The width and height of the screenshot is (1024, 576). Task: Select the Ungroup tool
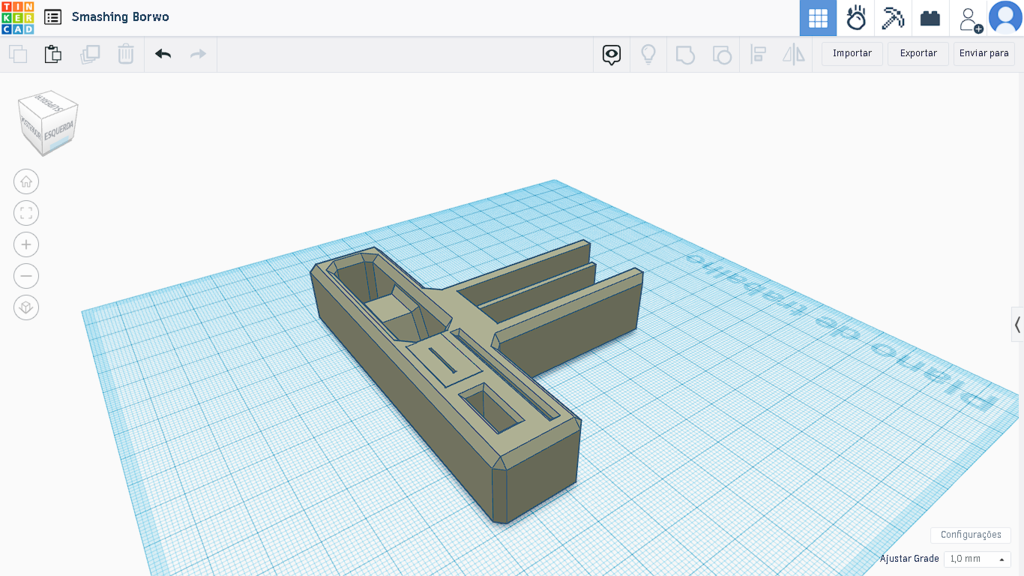[721, 54]
